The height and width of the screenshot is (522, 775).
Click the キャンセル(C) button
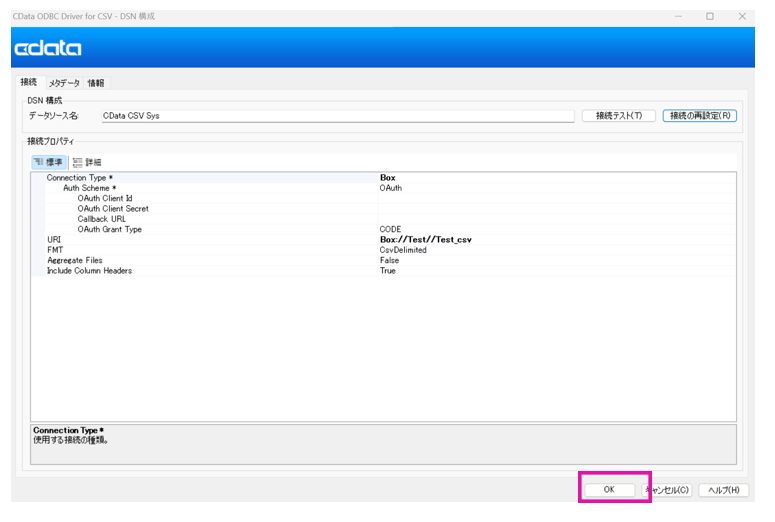tap(667, 490)
